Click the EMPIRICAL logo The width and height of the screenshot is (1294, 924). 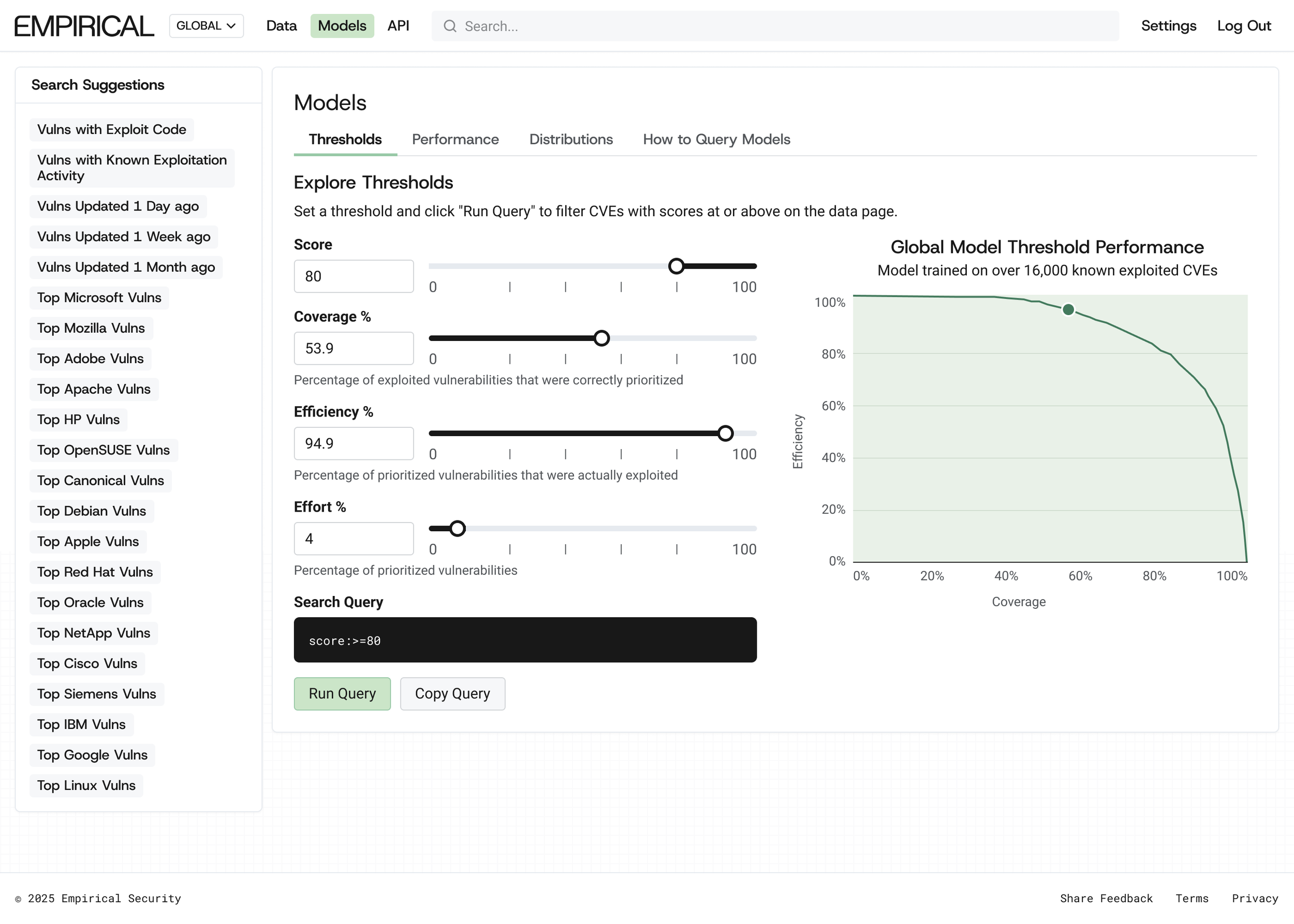tap(84, 26)
